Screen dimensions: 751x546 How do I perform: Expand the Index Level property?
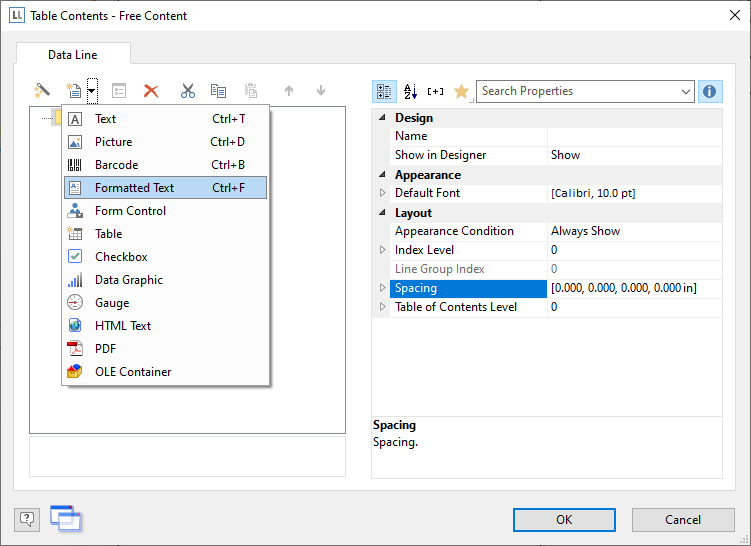(382, 250)
